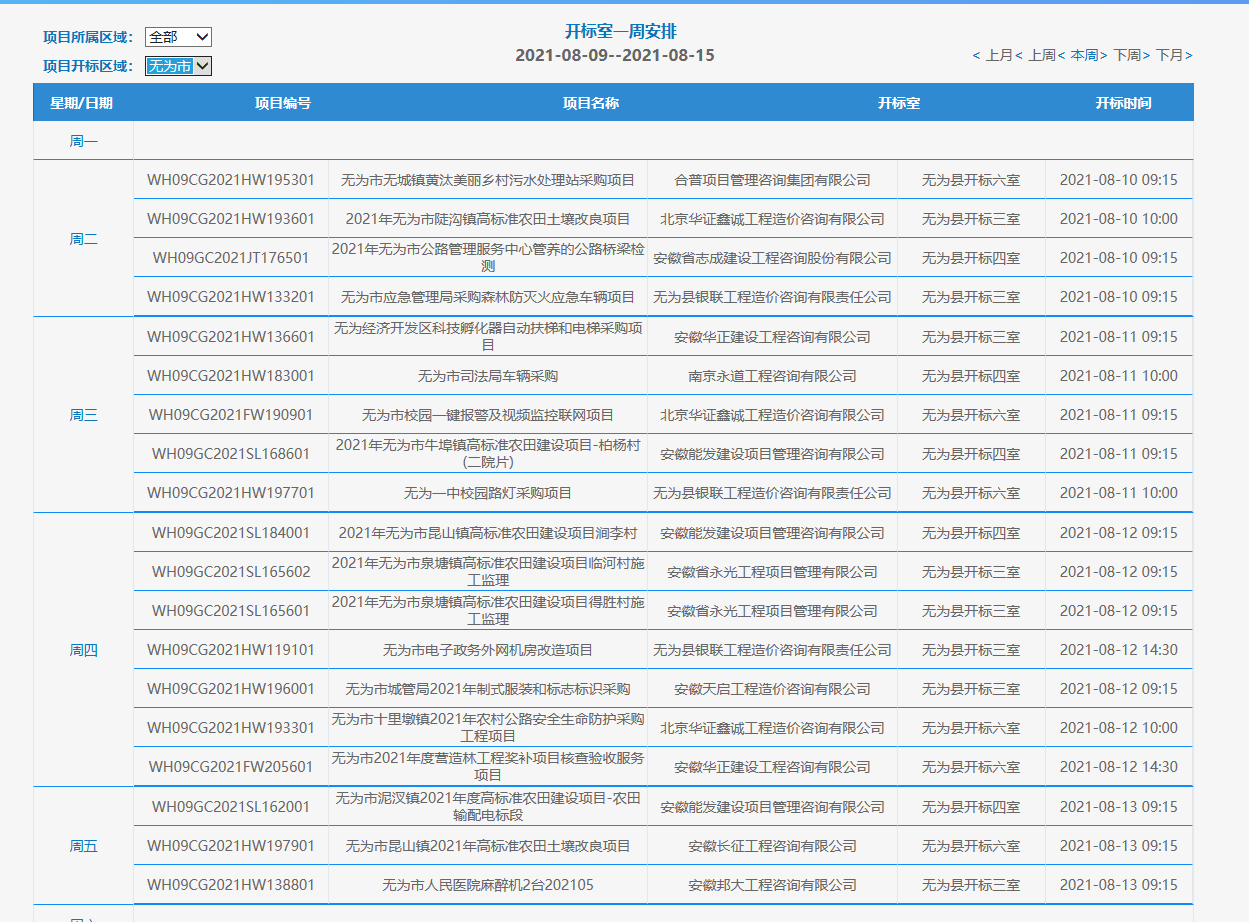The image size is (1249, 922).
Task: Go to next week via 下周 link
Action: pyautogui.click(x=1127, y=55)
